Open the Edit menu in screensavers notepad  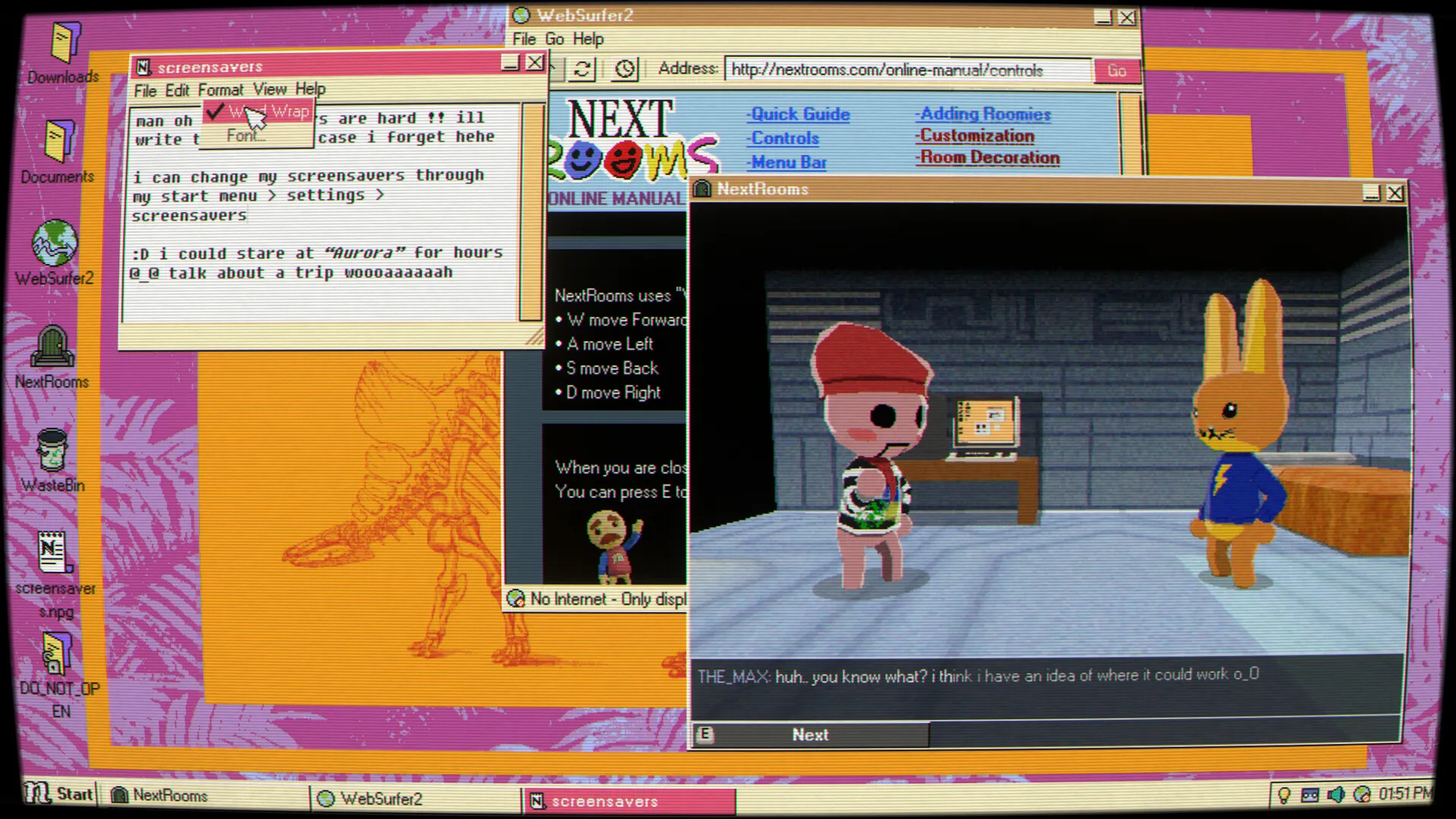(x=177, y=90)
